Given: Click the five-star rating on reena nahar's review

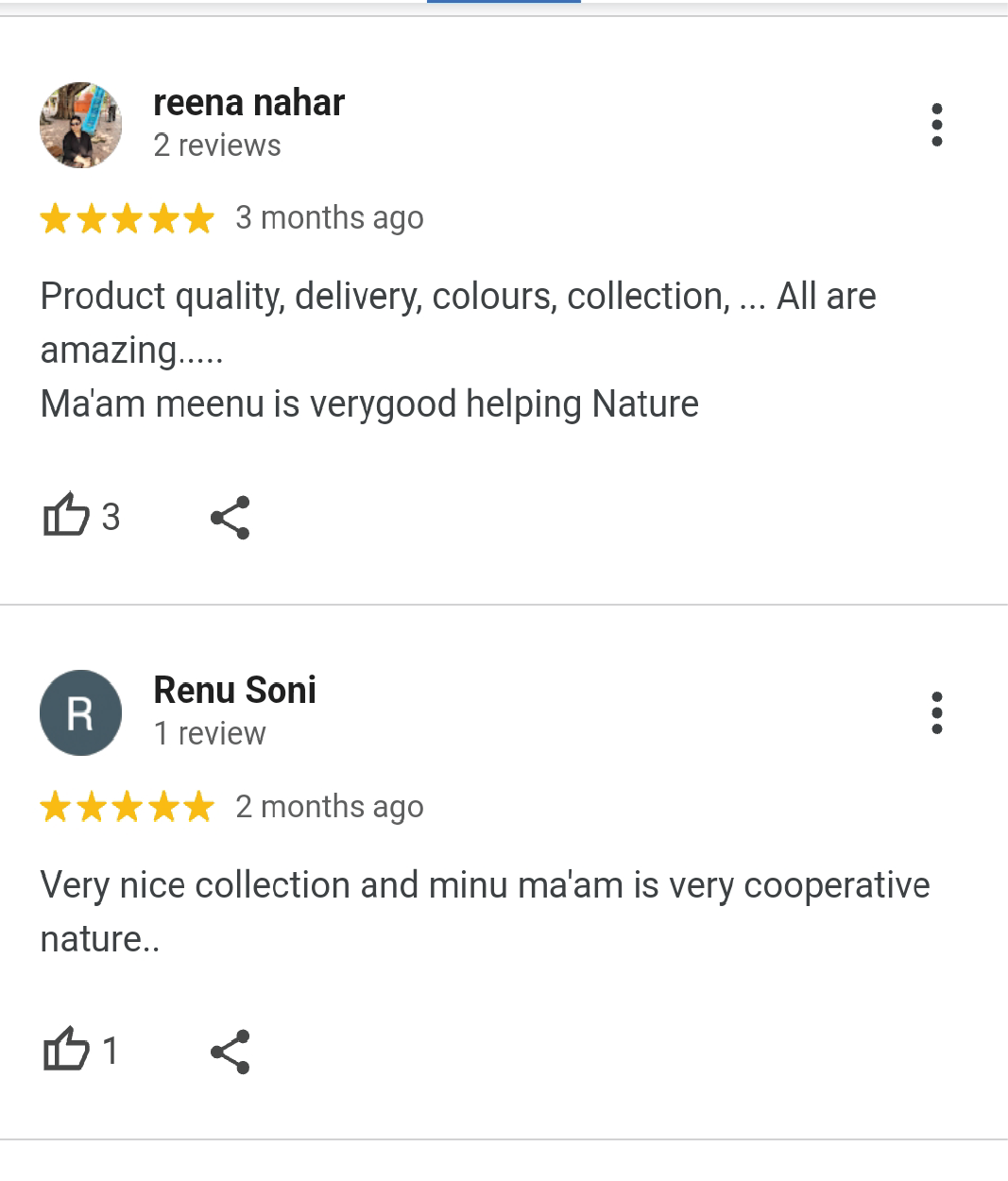Looking at the screenshot, I should coord(128,219).
